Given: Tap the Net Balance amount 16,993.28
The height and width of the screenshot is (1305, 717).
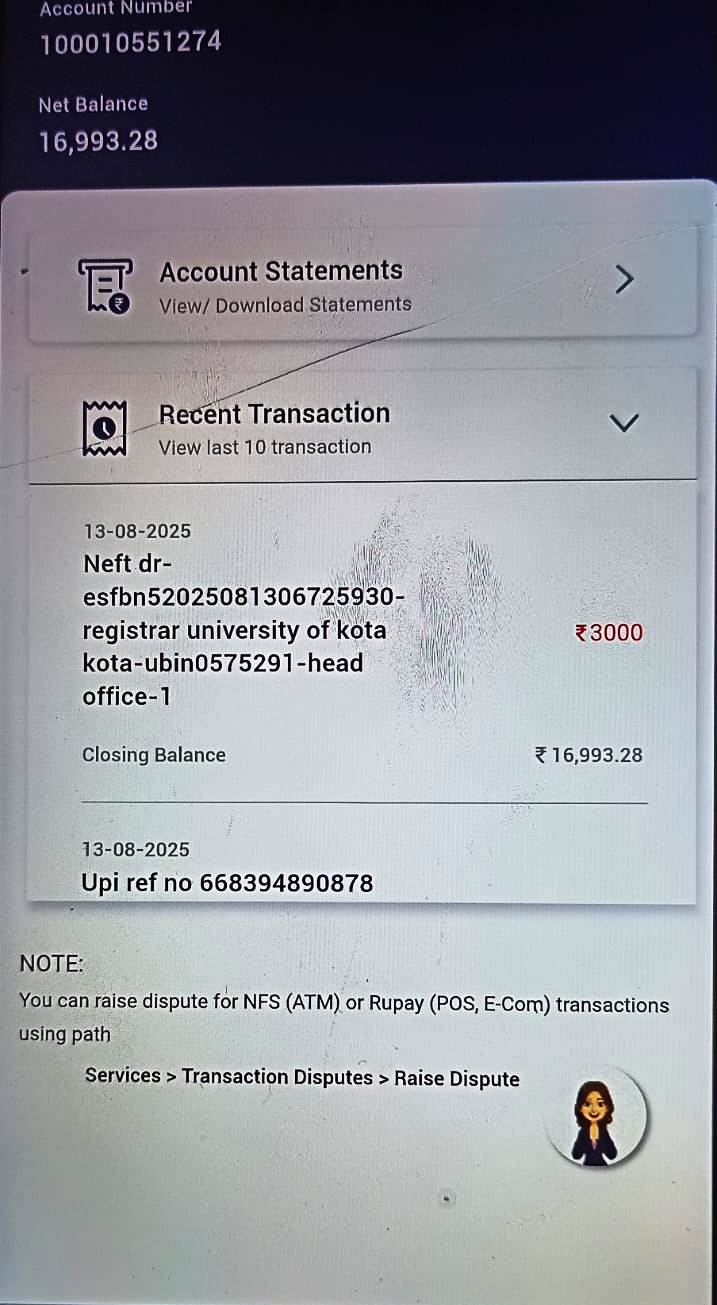Looking at the screenshot, I should [98, 141].
